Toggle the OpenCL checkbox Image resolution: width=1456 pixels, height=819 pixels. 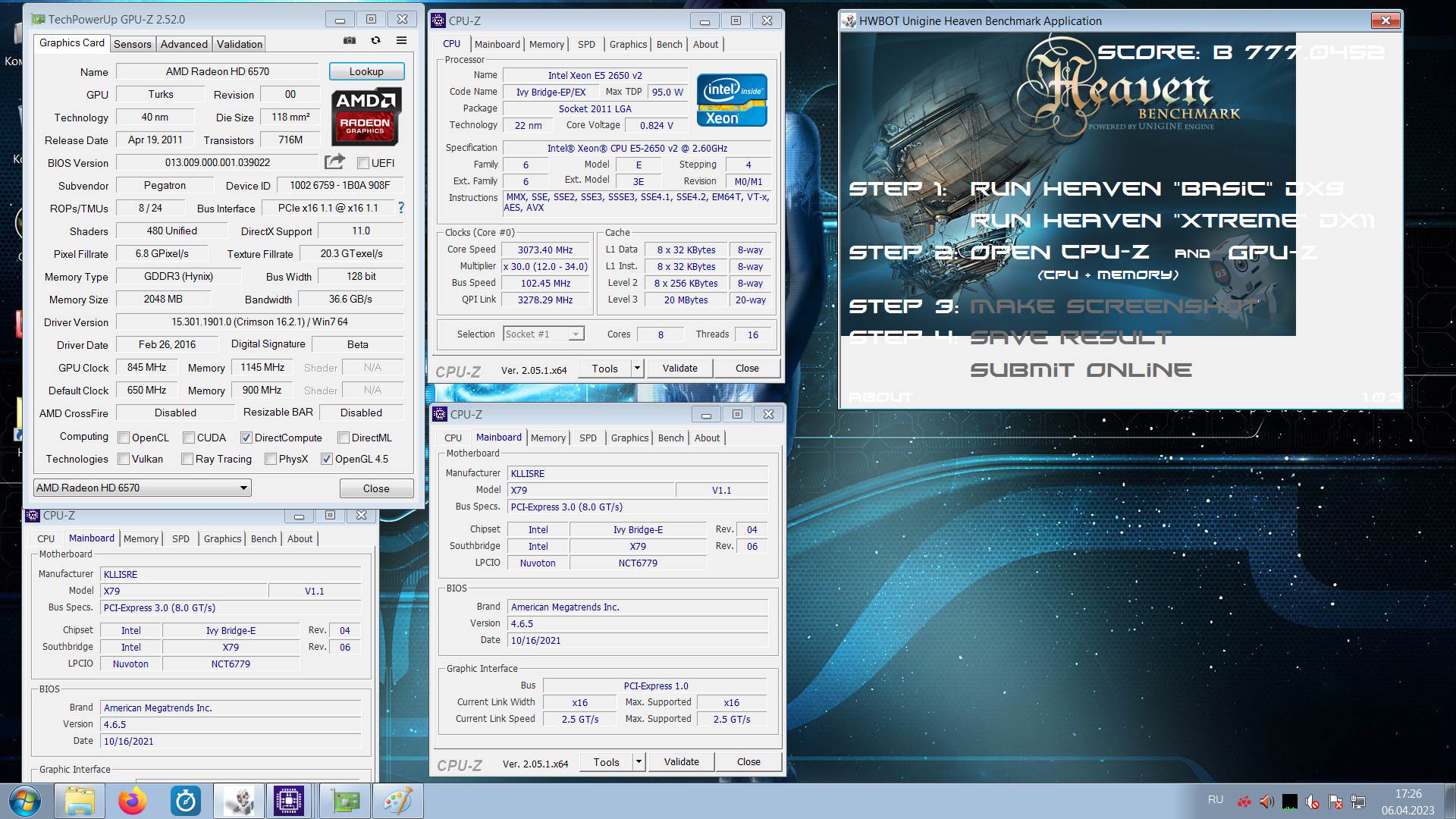click(124, 438)
